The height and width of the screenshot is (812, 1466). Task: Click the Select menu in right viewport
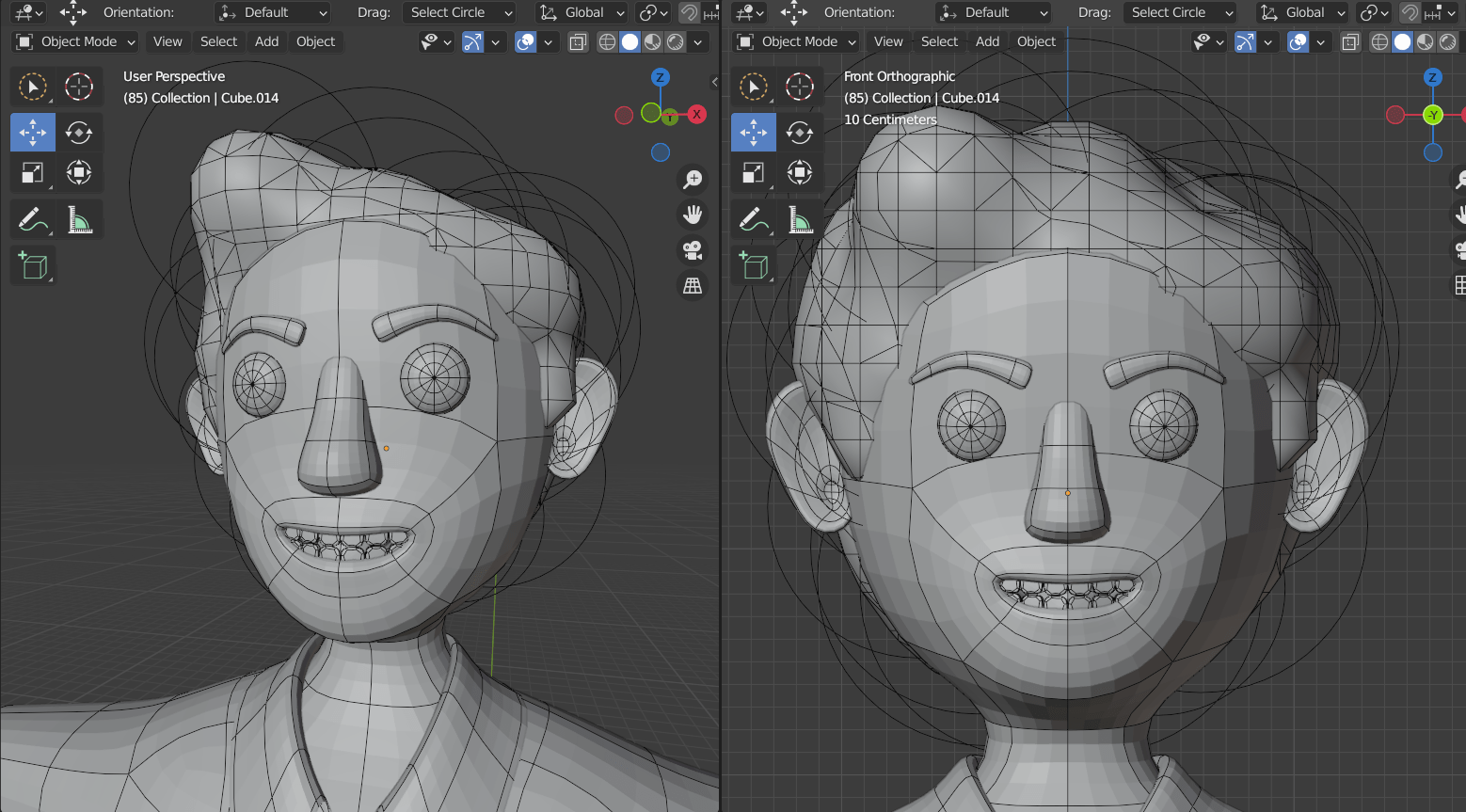939,41
